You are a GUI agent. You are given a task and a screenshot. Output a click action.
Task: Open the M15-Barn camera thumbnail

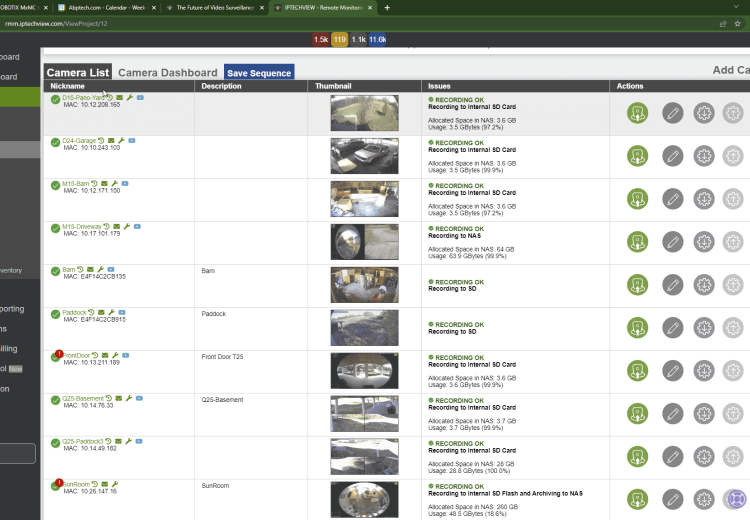pyautogui.click(x=364, y=199)
